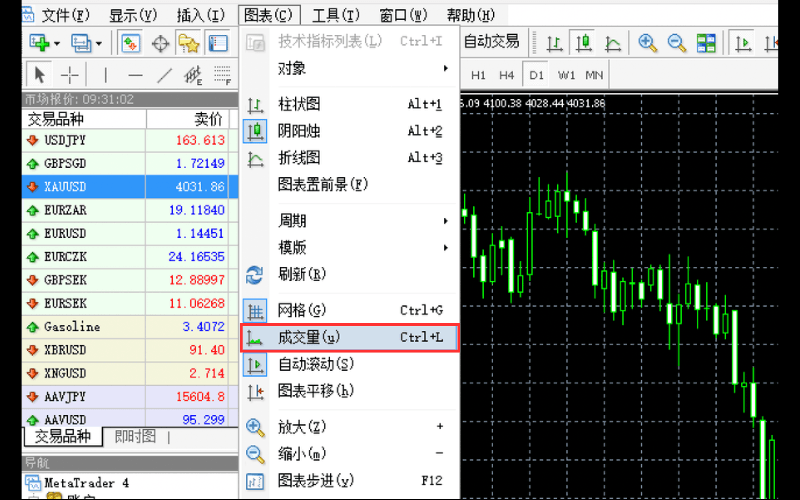Click EURUSD price 1.14451
The width and height of the screenshot is (800, 500).
pos(199,234)
